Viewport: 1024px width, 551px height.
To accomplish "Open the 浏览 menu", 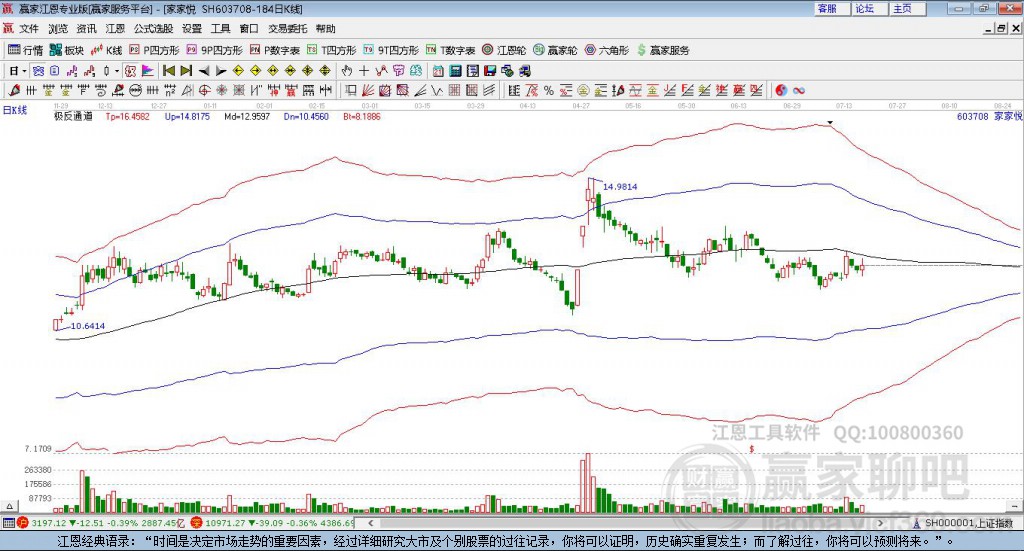I will pos(57,29).
